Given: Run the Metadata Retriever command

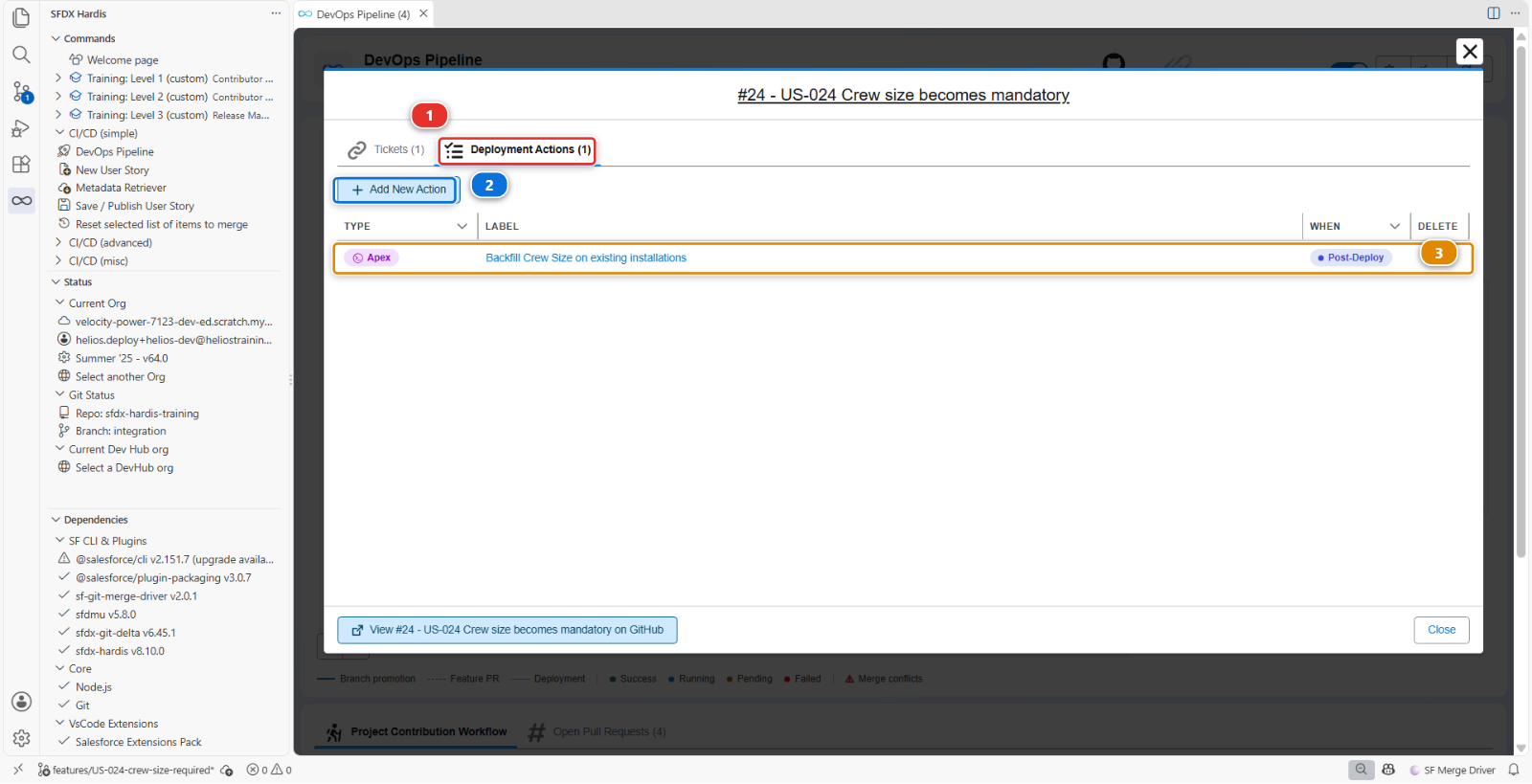Looking at the screenshot, I should [121, 188].
